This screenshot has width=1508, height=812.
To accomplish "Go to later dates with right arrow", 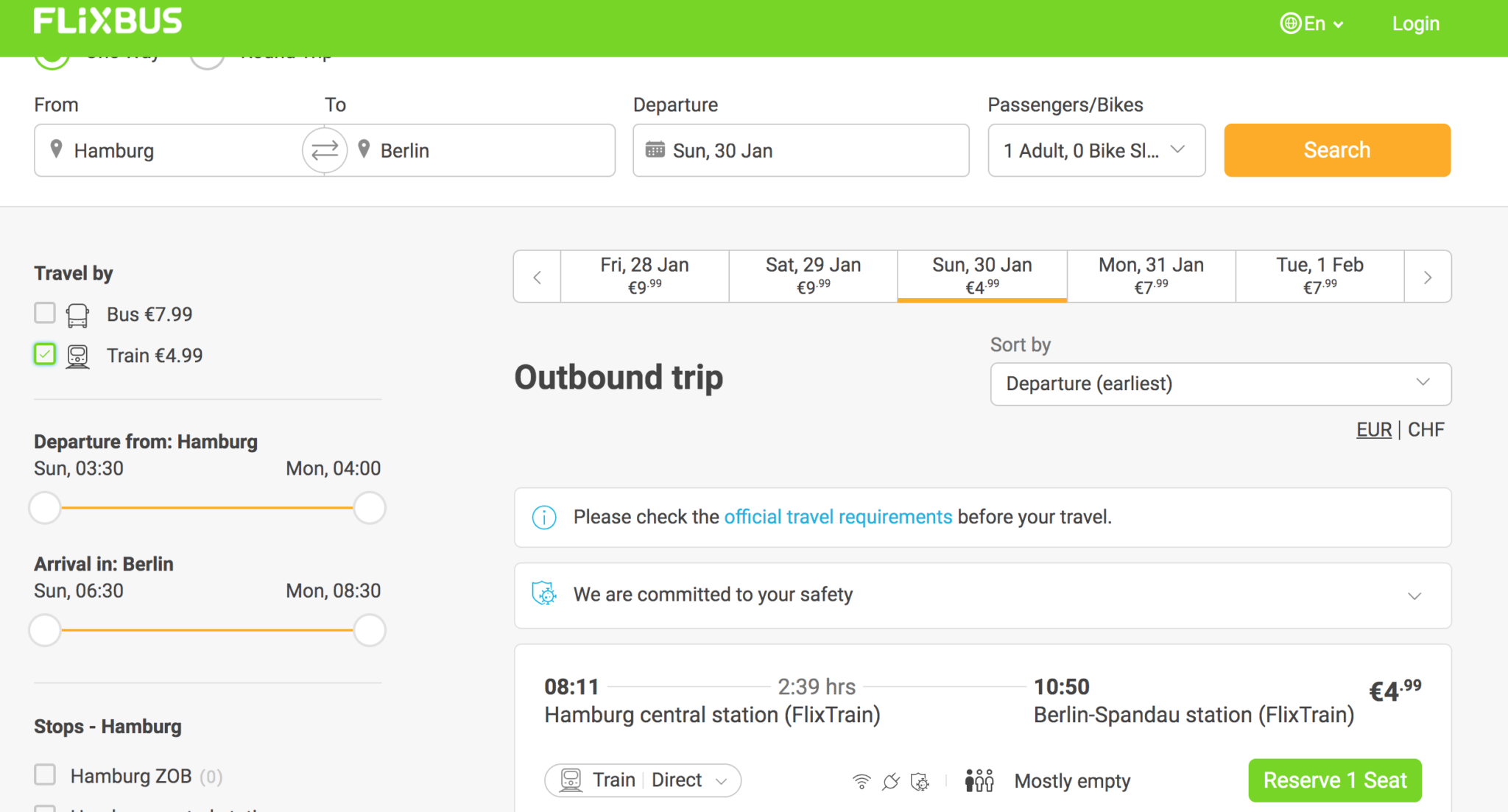I will click(1428, 277).
